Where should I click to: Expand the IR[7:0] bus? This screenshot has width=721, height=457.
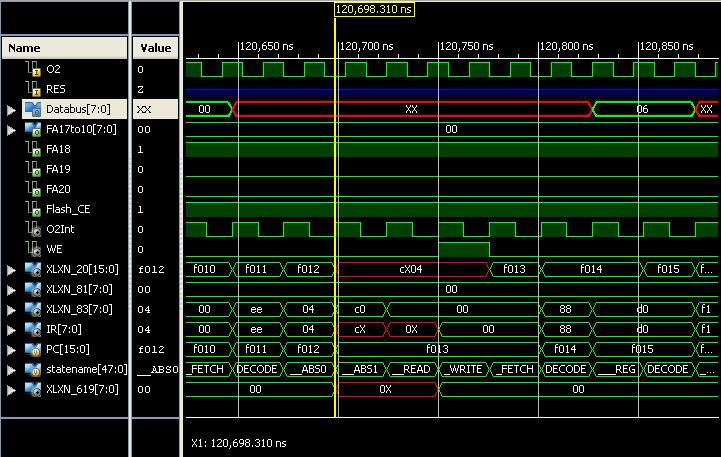(x=12, y=329)
